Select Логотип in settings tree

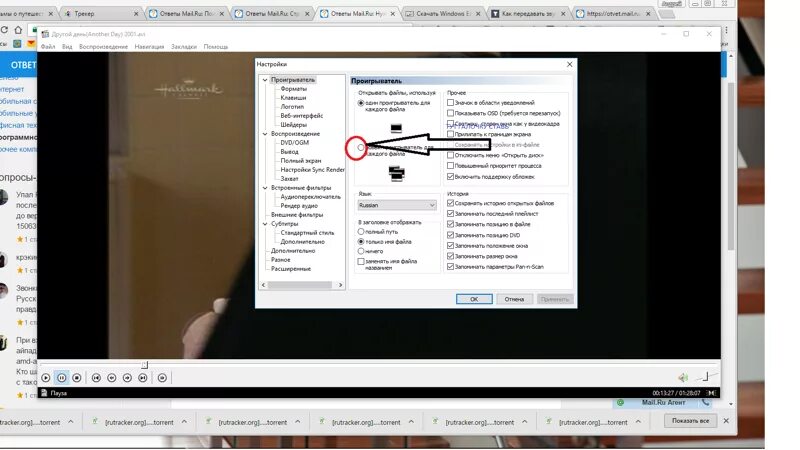[x=292, y=107]
